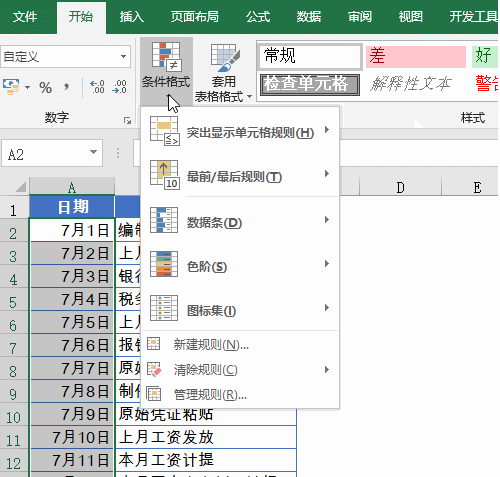Switch to the 审阅 tab
500x477 pixels.
pos(360,17)
